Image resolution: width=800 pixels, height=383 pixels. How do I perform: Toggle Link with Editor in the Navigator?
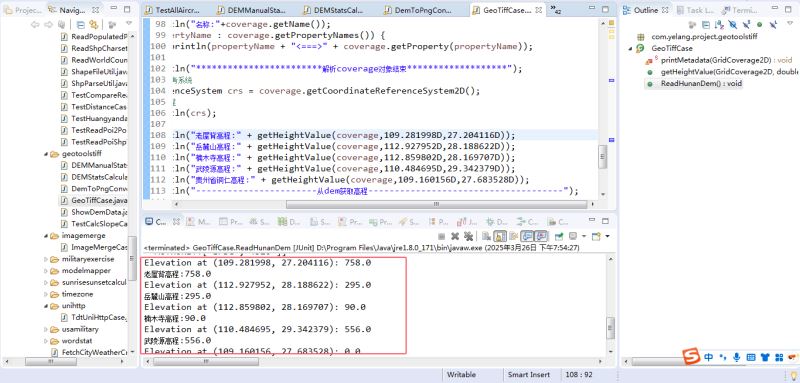(93, 24)
